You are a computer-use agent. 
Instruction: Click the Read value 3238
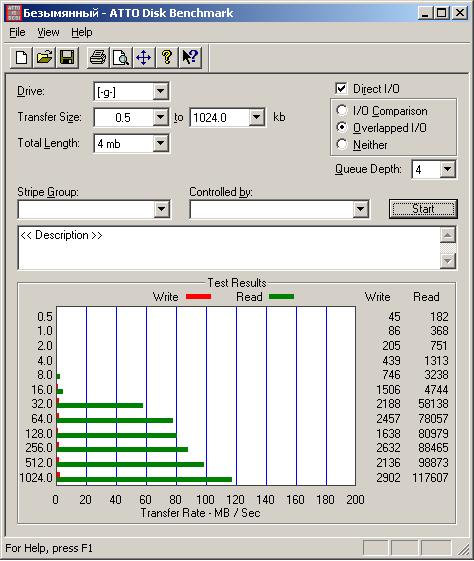(x=436, y=375)
